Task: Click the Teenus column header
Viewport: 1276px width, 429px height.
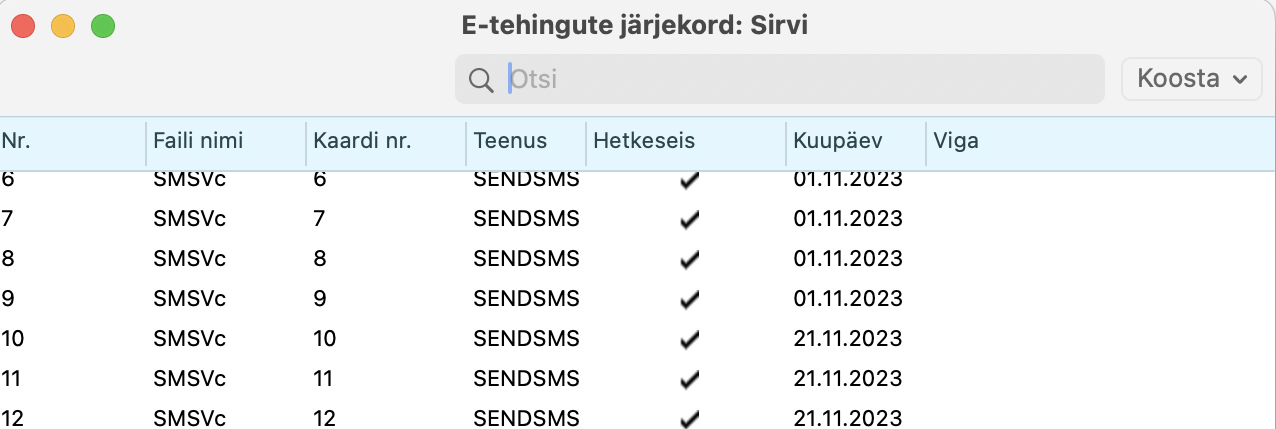Action: (x=511, y=141)
